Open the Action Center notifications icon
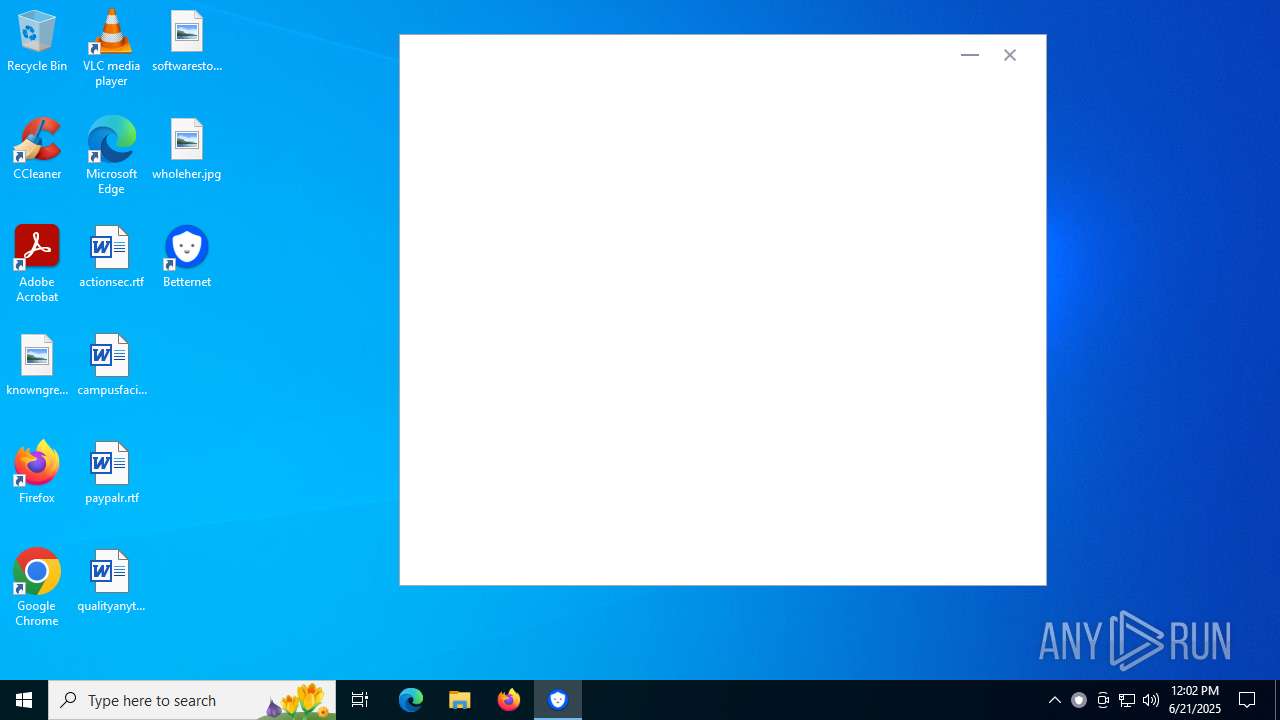Screen dimensions: 1280x720 (x=1248, y=700)
